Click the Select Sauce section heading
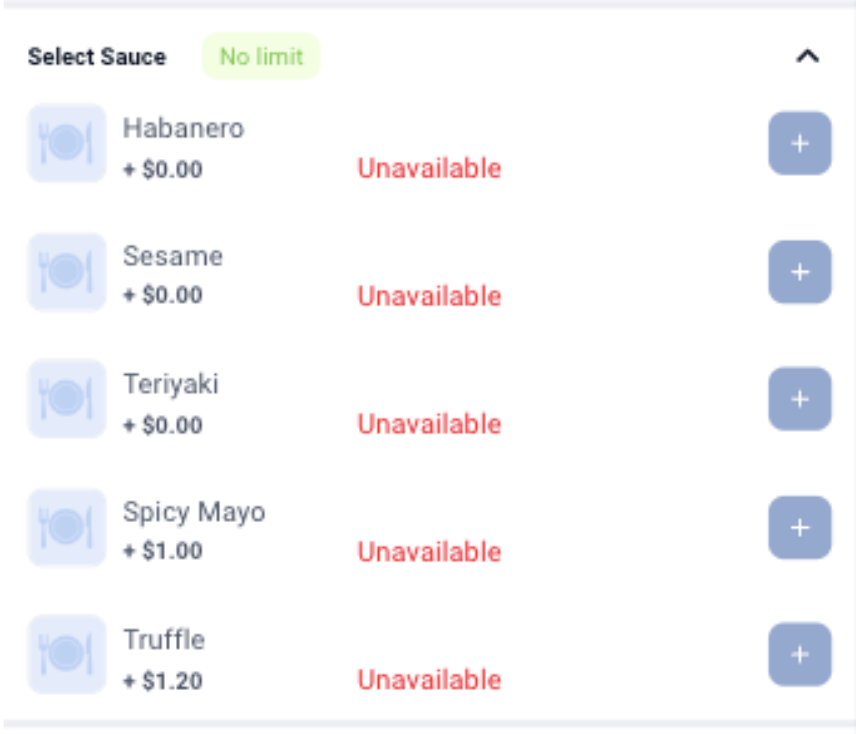856x734 pixels. 97,57
